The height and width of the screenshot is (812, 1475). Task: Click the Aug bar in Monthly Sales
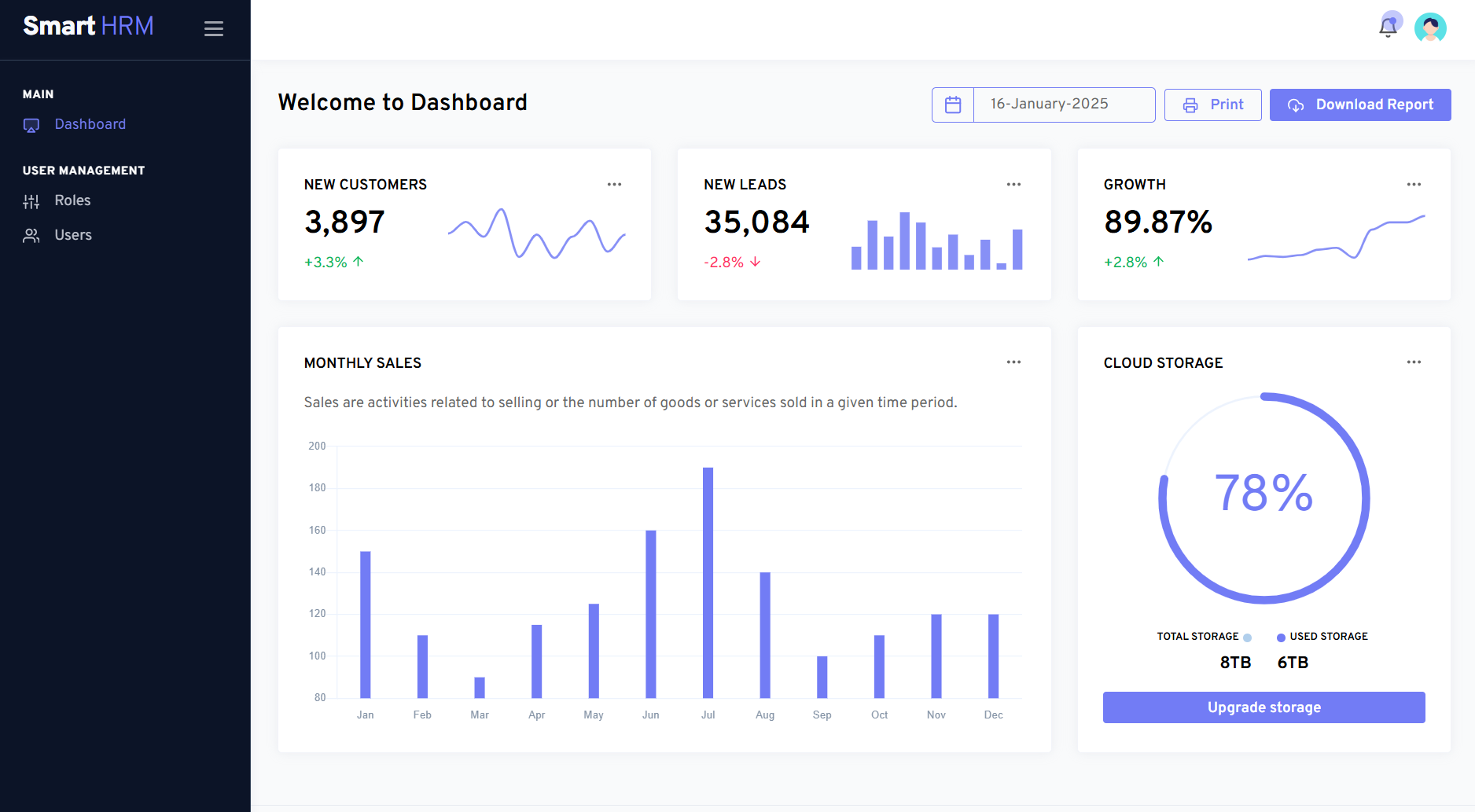[765, 635]
